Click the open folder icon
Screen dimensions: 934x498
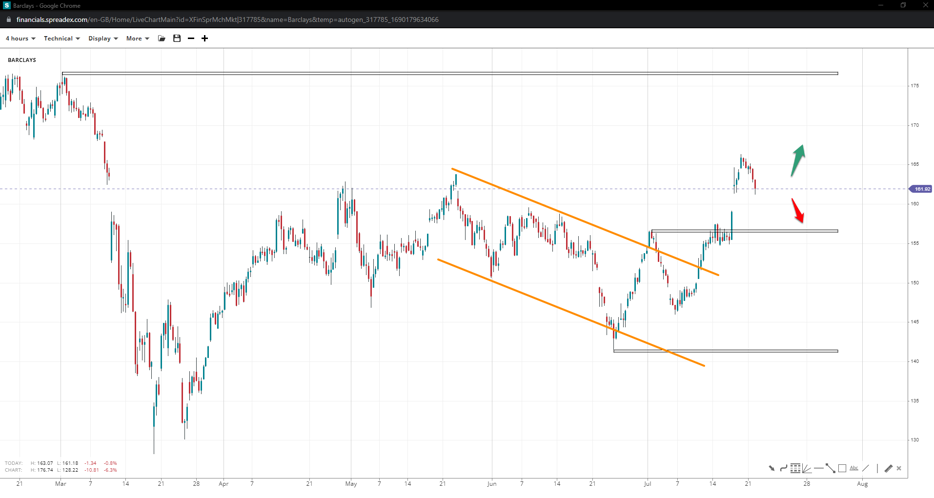click(x=162, y=39)
